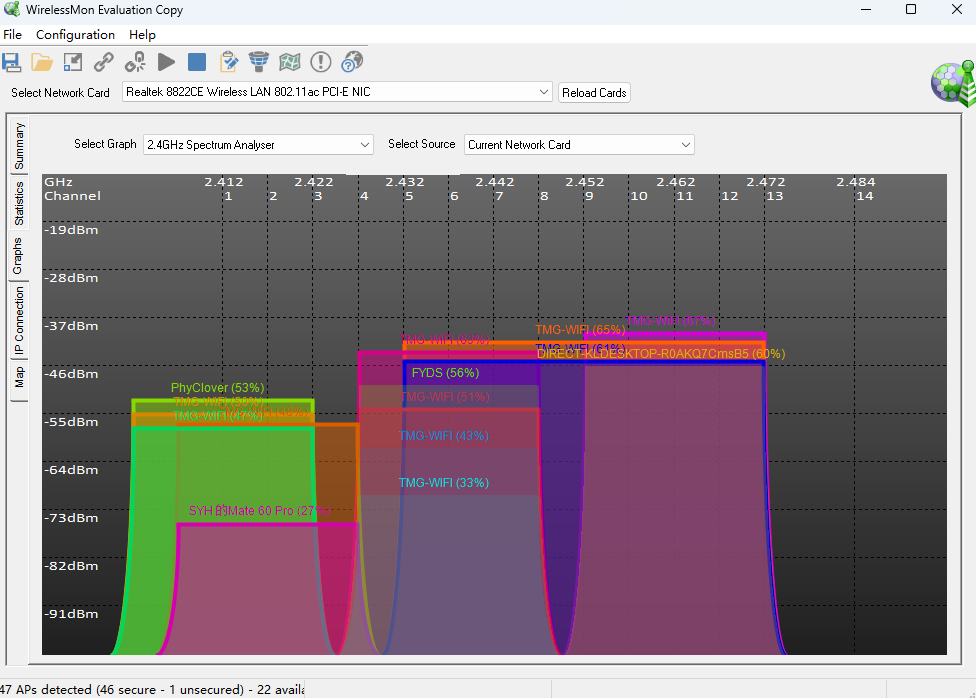Image resolution: width=976 pixels, height=698 pixels.
Task: Switch to the Map side tab
Action: point(19,377)
